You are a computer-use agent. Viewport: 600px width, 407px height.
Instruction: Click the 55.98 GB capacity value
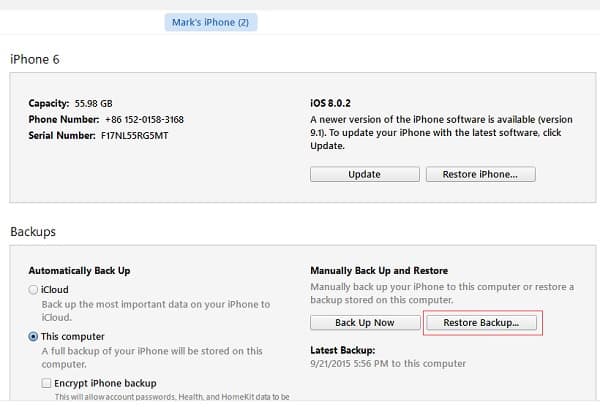[94, 104]
